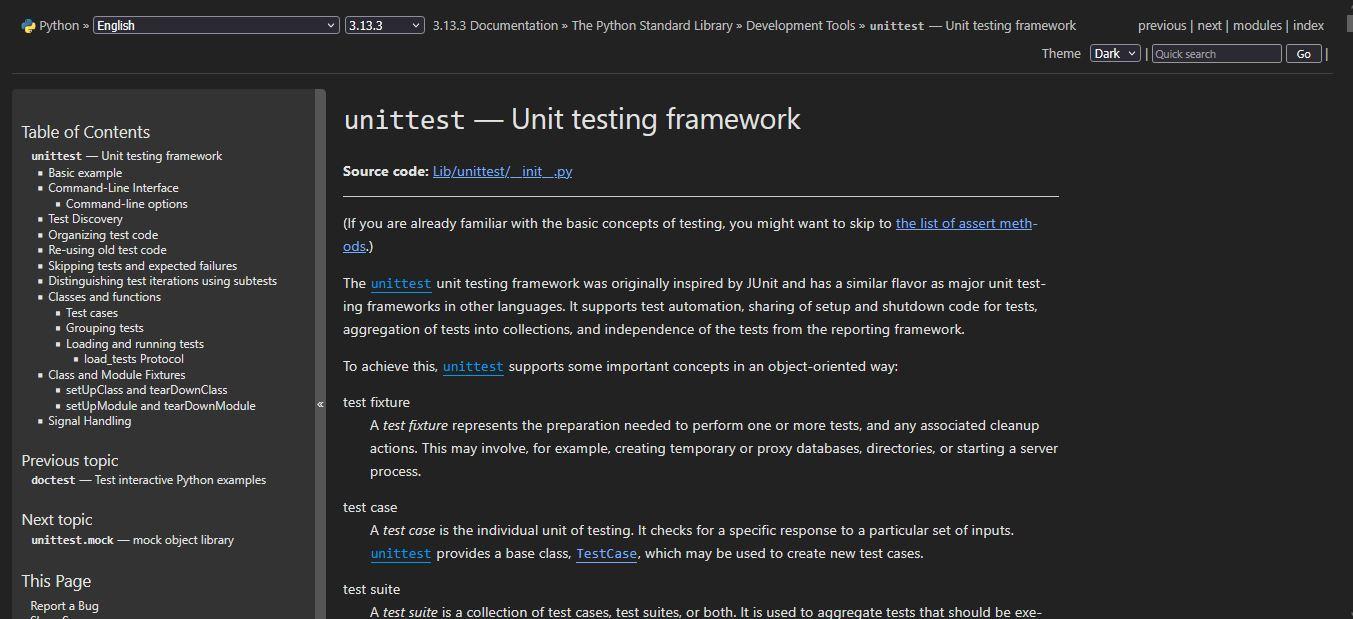
Task: Click the Python breadcrumb link
Action: 59,26
